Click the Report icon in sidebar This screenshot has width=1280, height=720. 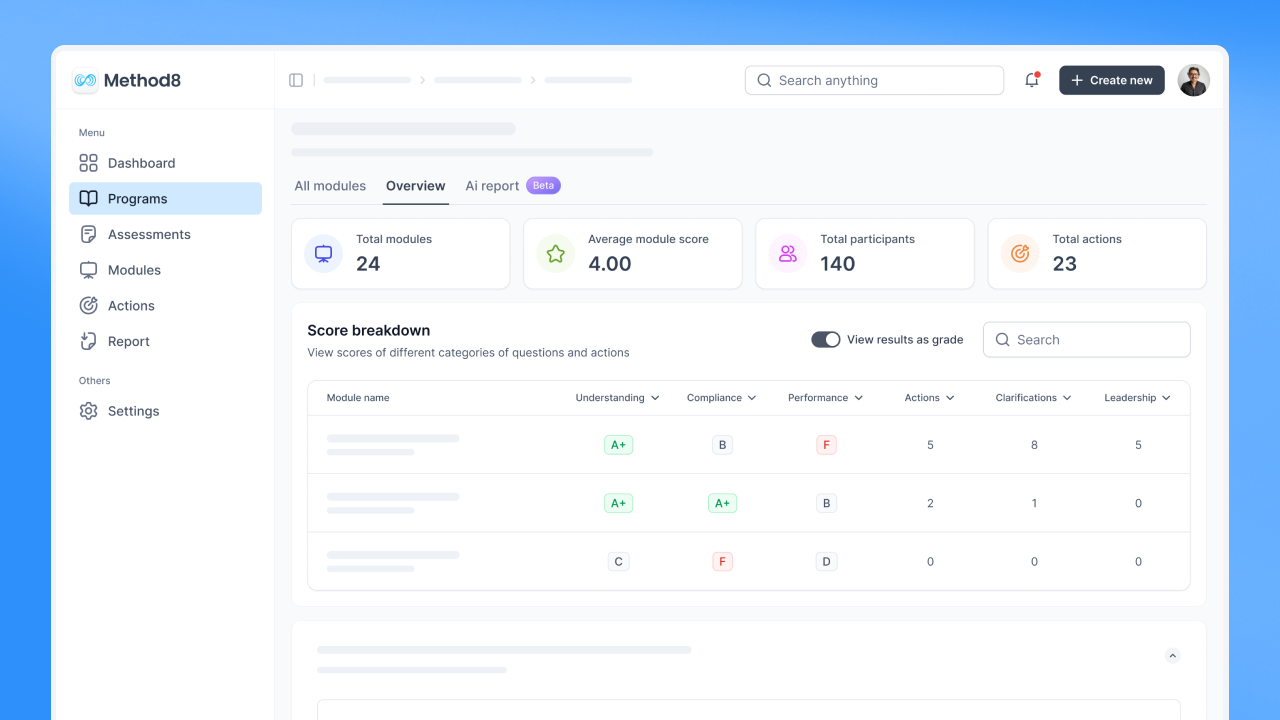point(88,341)
